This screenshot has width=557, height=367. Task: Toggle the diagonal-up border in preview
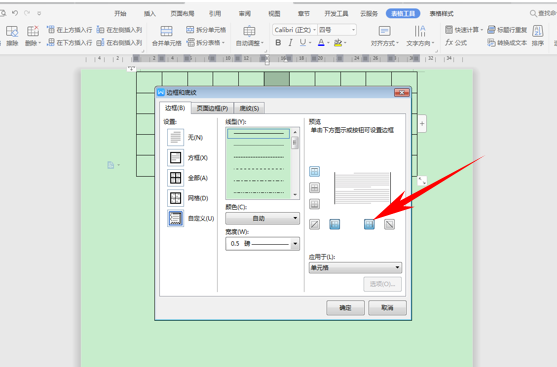314,224
